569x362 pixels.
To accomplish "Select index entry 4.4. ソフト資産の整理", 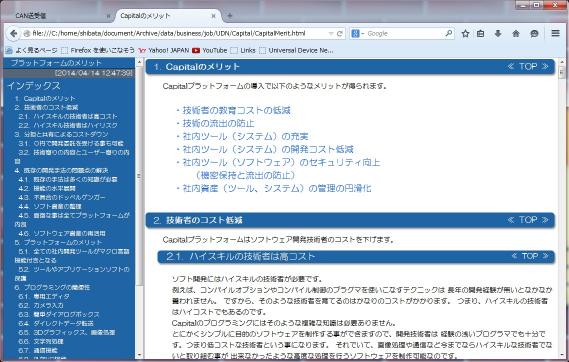I will (x=50, y=206).
